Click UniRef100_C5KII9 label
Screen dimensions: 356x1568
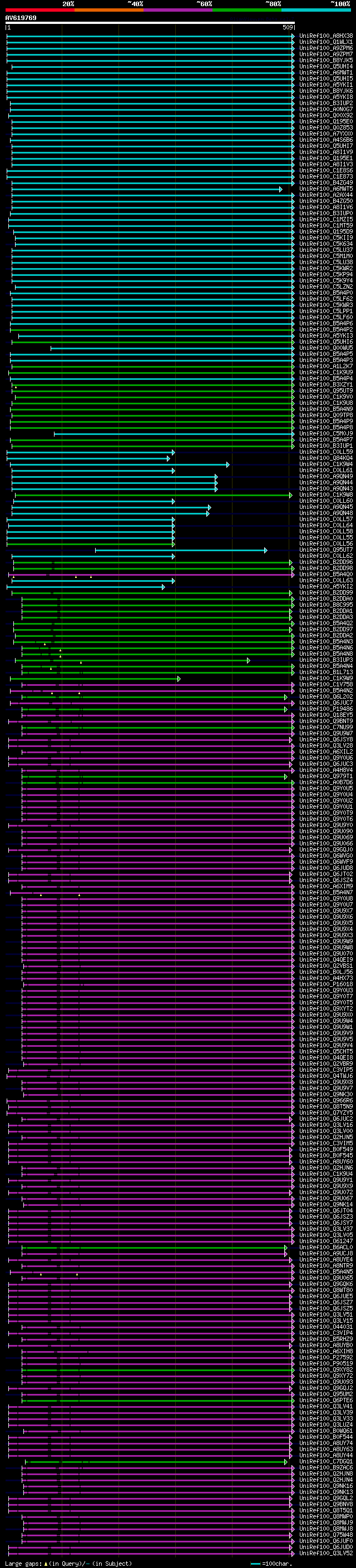[326, 238]
